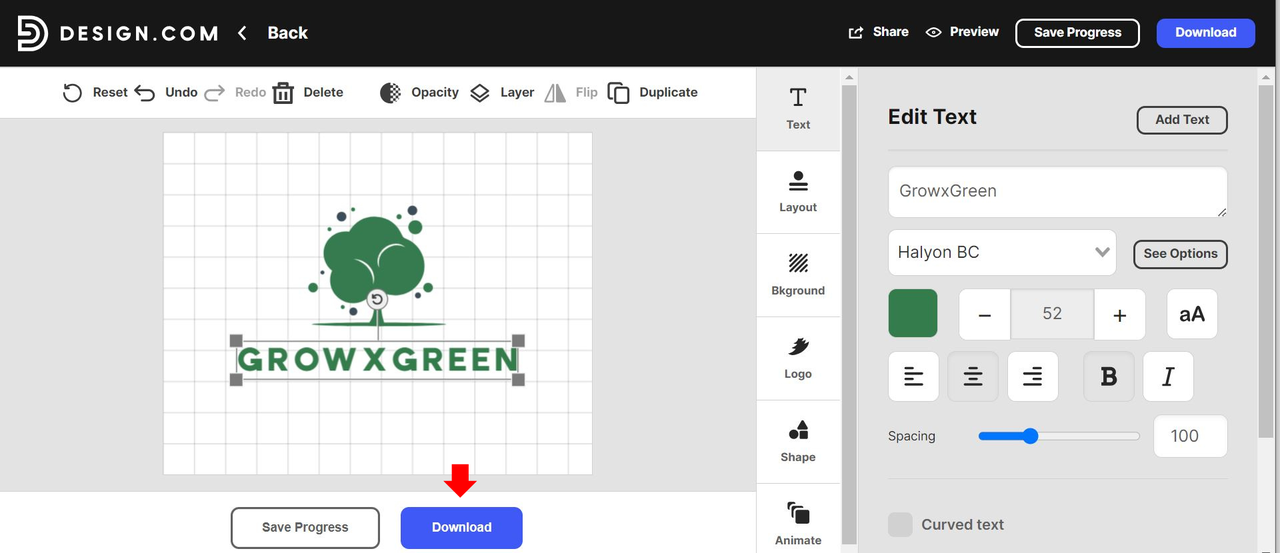1280x553 pixels.
Task: Click Save Progress below the canvas
Action: click(305, 528)
